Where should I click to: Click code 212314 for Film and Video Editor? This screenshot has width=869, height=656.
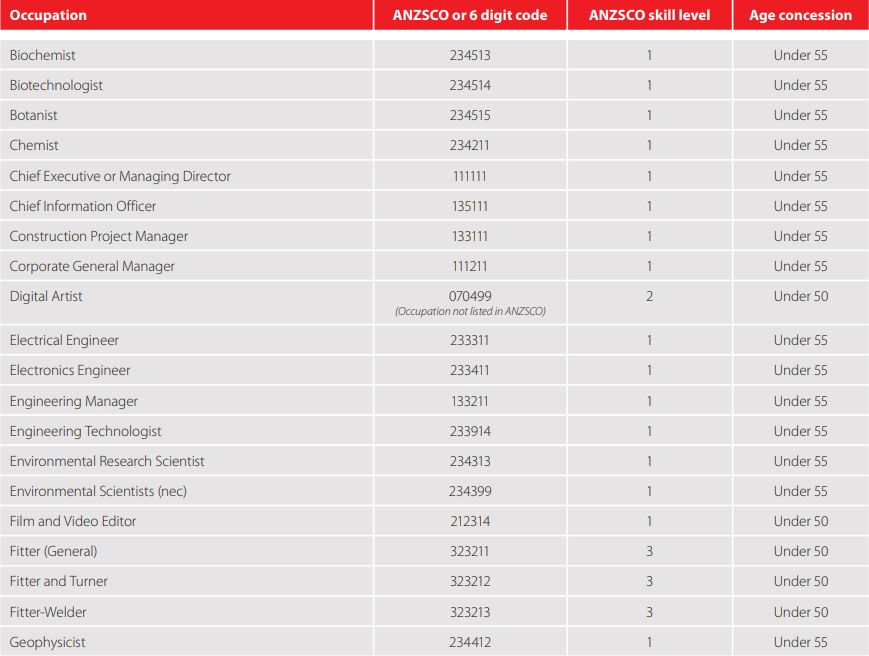(x=470, y=521)
